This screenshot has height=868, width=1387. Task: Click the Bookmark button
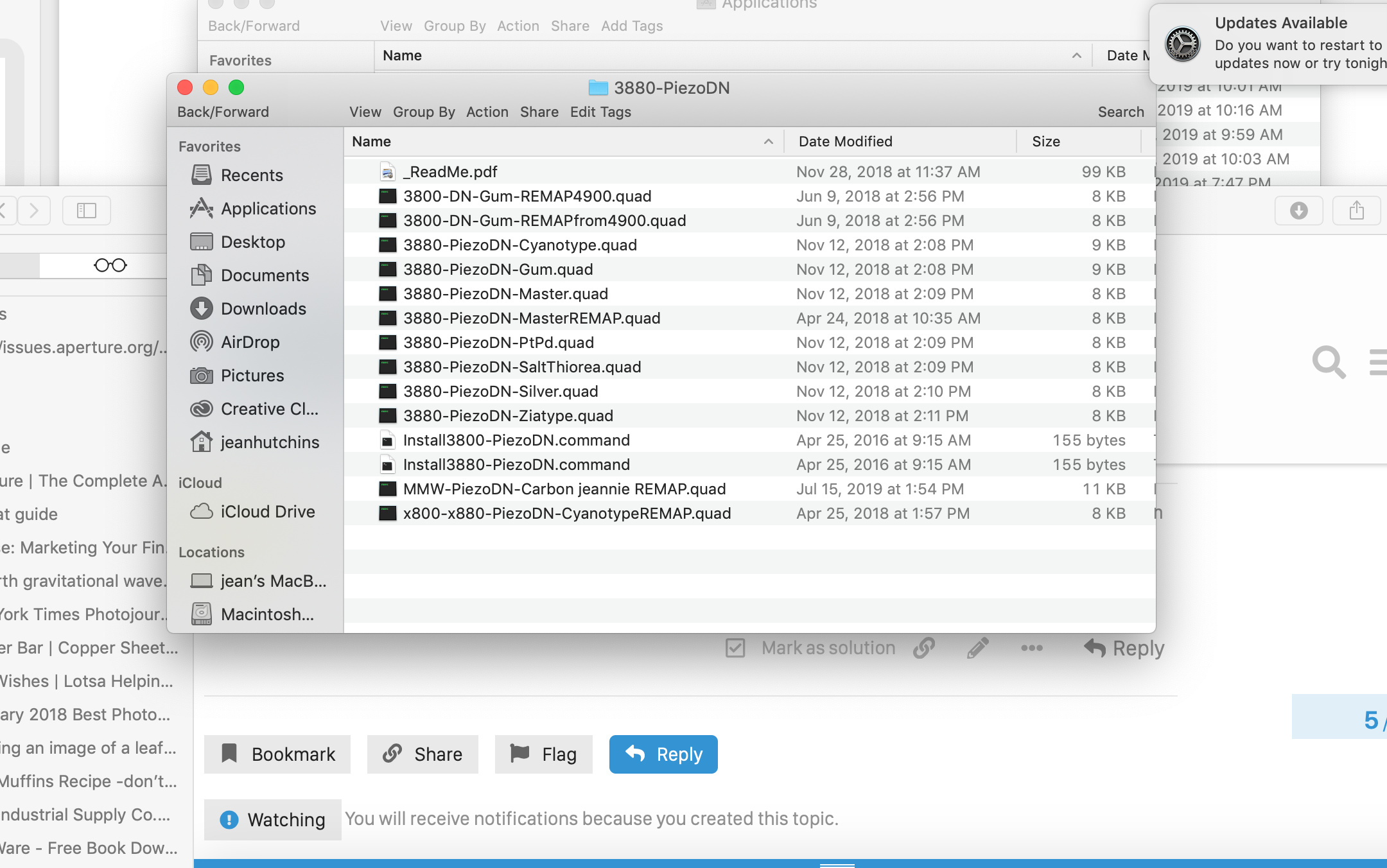[277, 754]
